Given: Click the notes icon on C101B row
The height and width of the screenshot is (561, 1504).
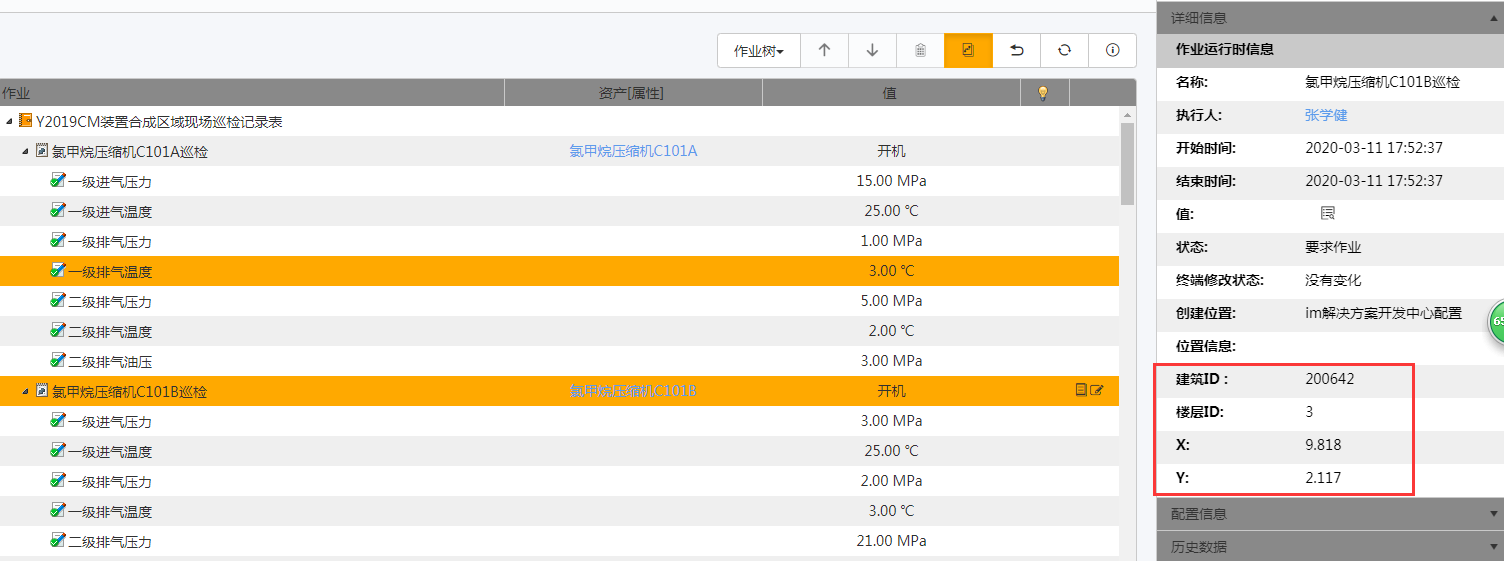Looking at the screenshot, I should click(1081, 391).
